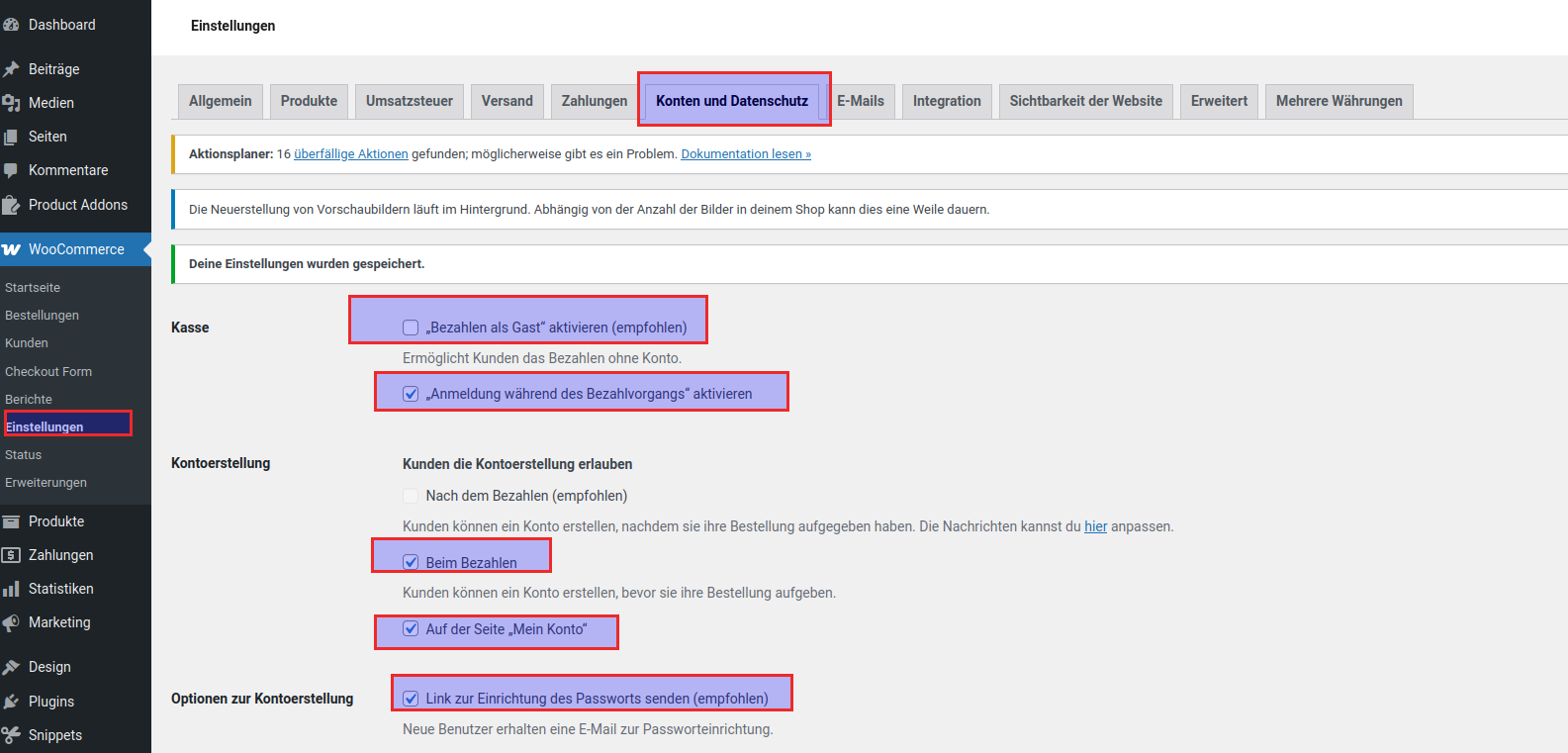Follow the "Dokumentation lesen" link

pyautogui.click(x=745, y=154)
